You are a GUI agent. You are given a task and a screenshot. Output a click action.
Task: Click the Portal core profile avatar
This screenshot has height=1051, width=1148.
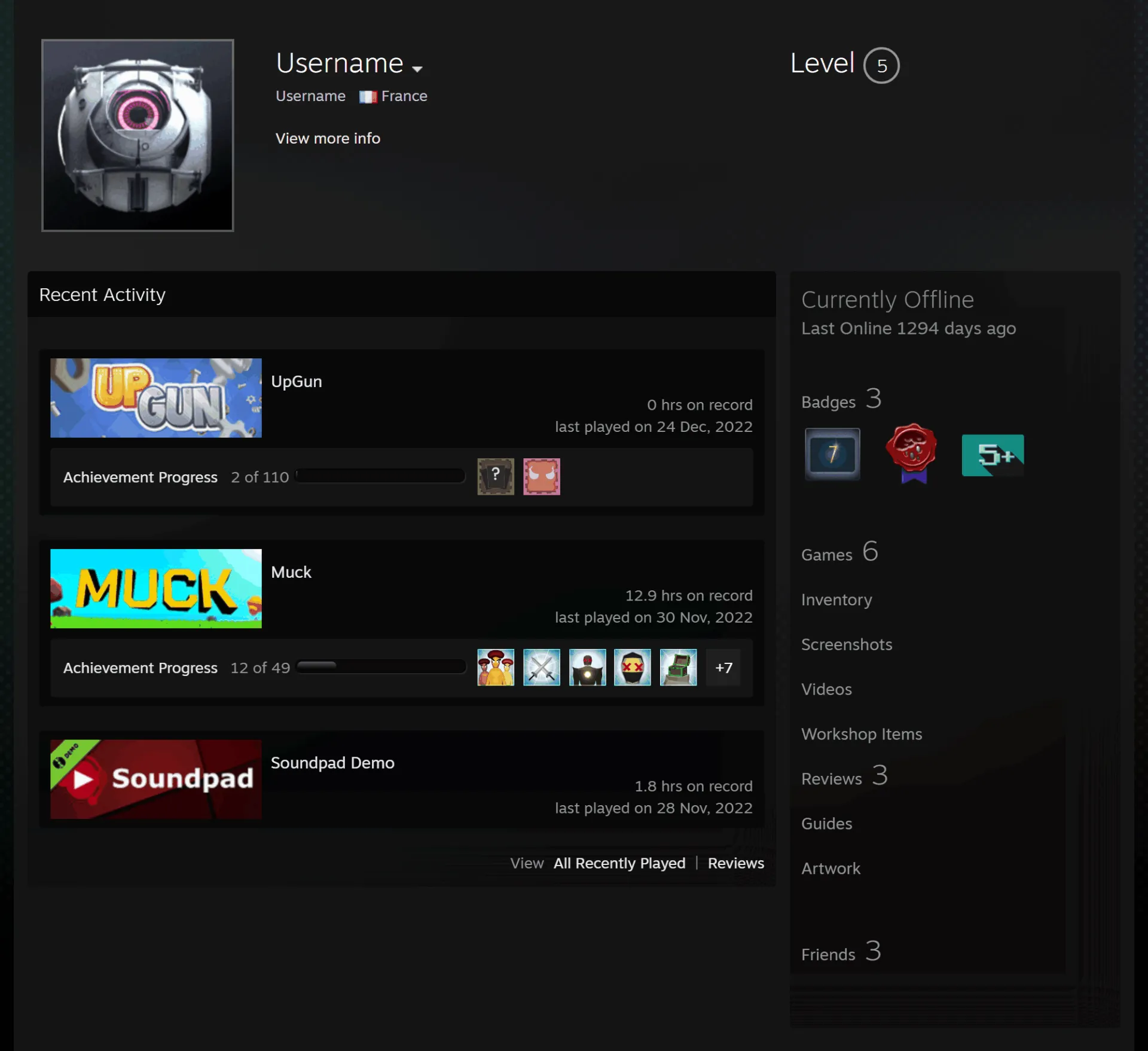coord(138,135)
